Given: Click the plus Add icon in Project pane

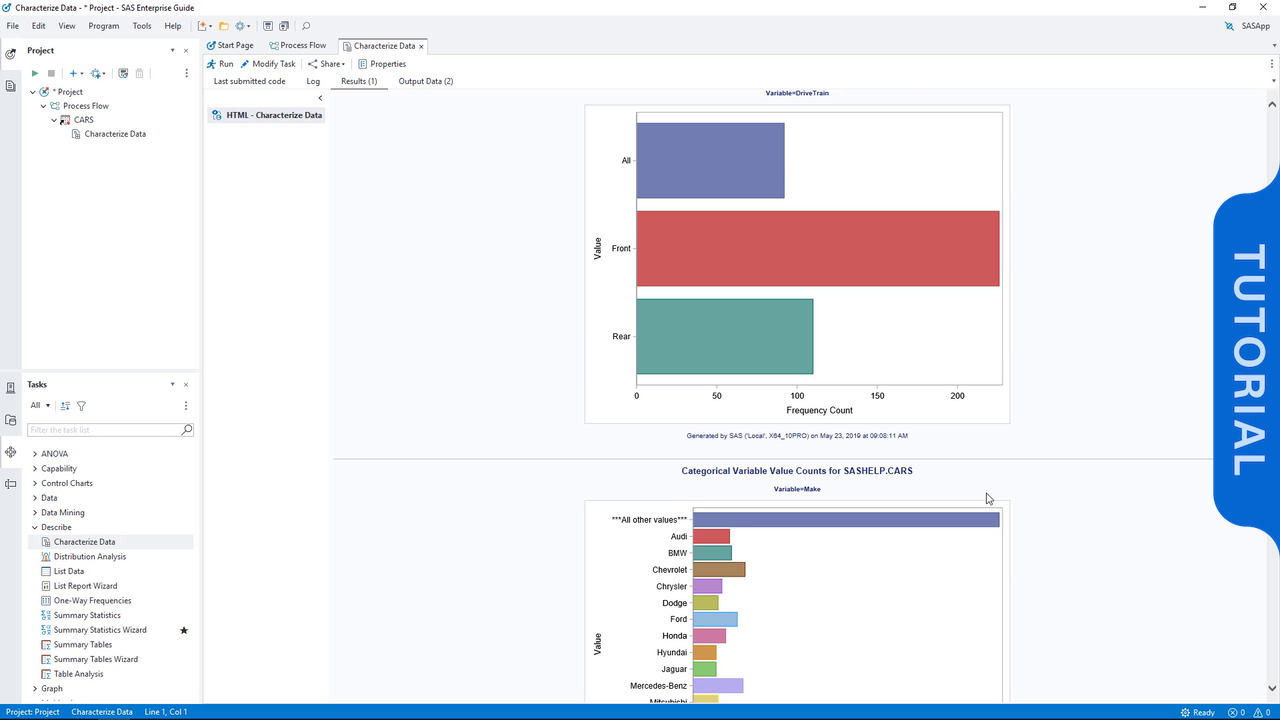Looking at the screenshot, I should pos(75,73).
